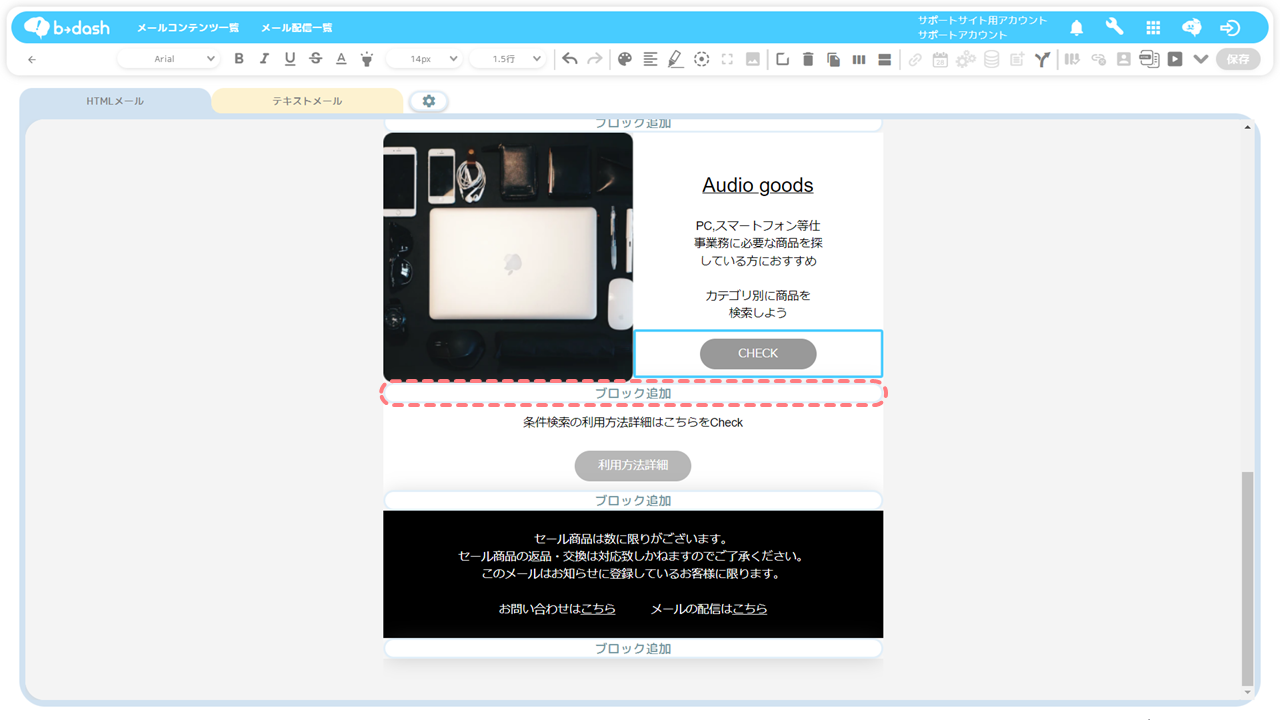Click the fullscreen brackets icon
The width and height of the screenshot is (1280, 720).
727,59
